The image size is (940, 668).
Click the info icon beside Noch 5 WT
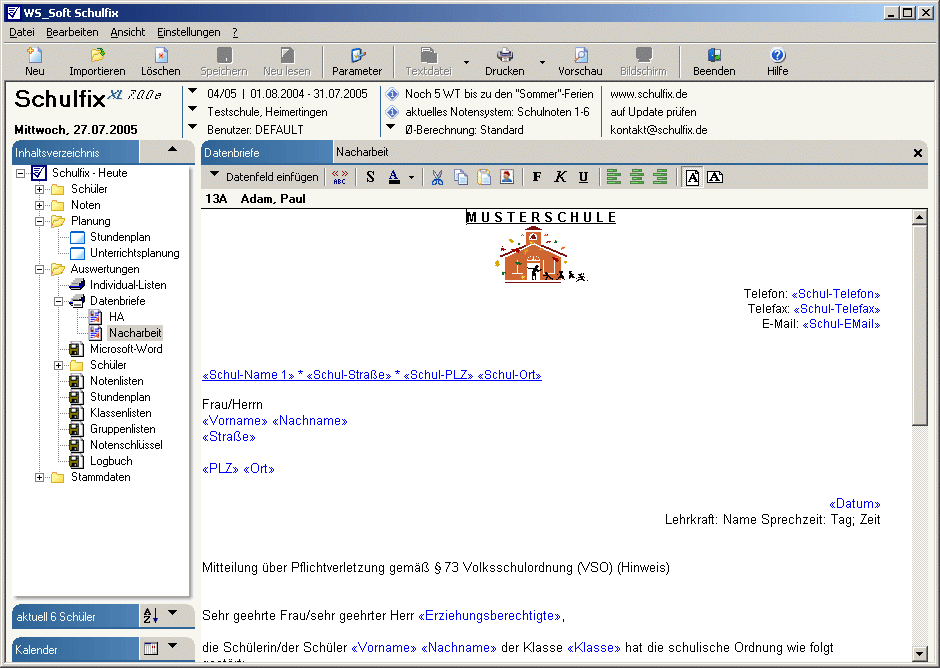coord(392,94)
